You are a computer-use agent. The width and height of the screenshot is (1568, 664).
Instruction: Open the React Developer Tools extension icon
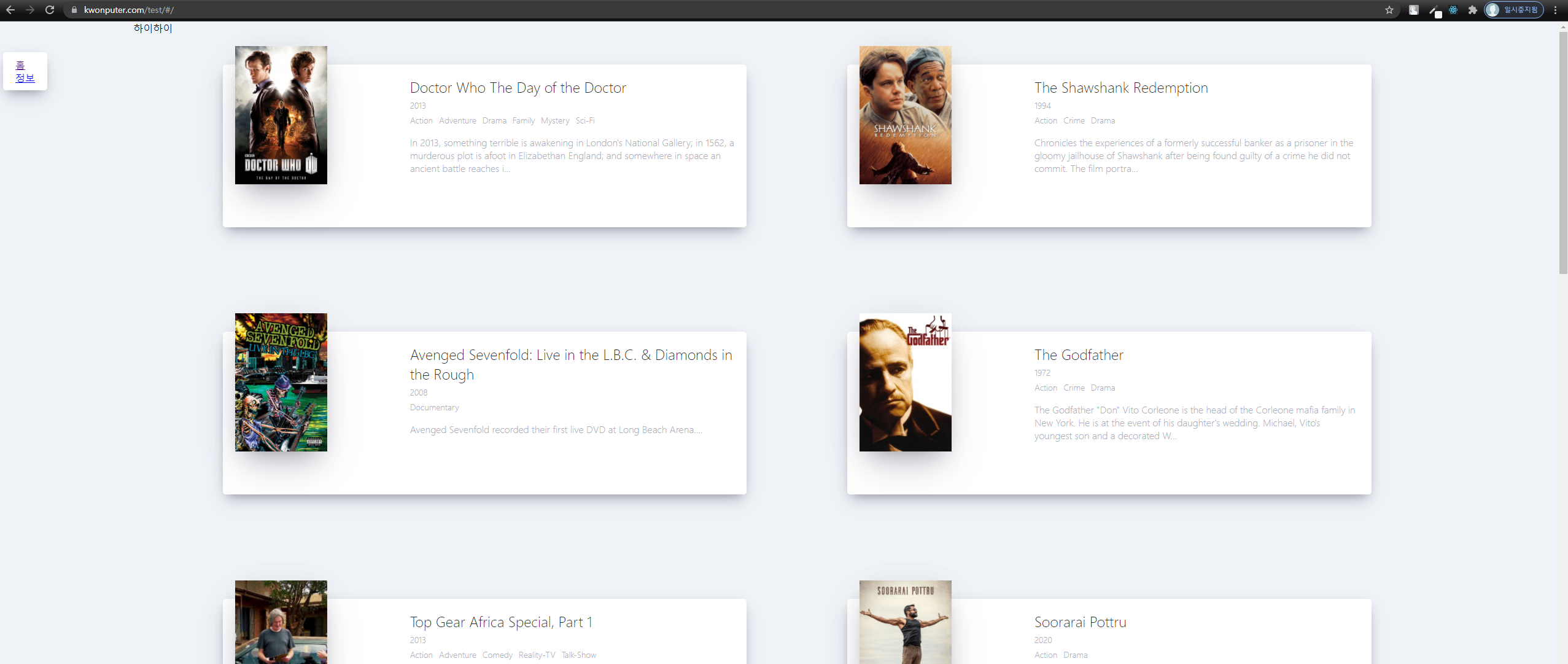tap(1453, 10)
